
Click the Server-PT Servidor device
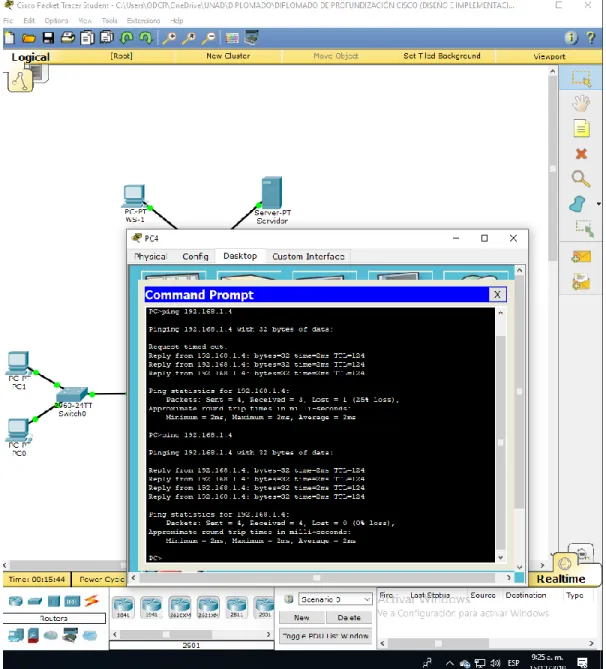(272, 200)
